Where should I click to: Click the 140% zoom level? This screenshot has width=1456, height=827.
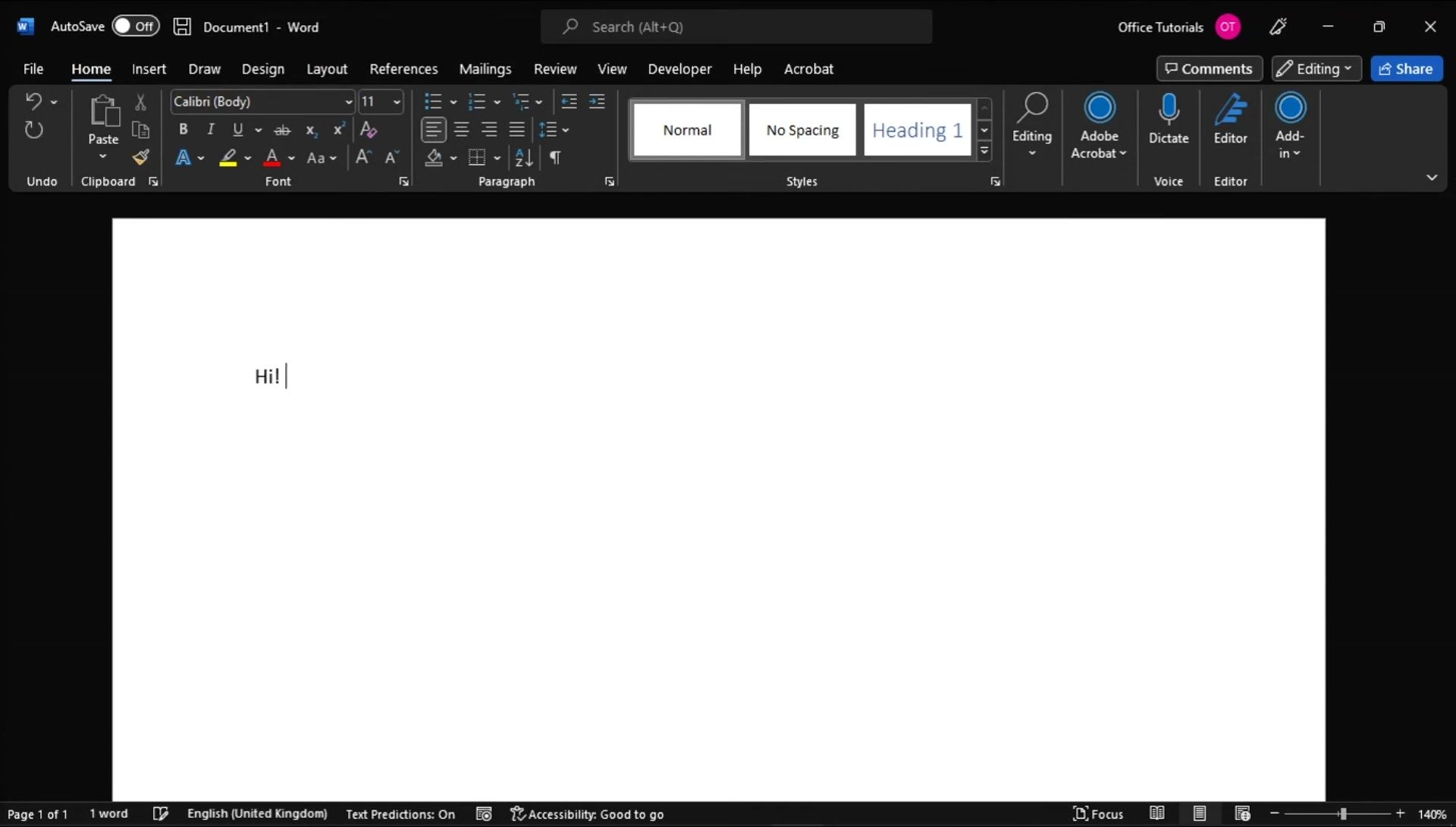1432,813
